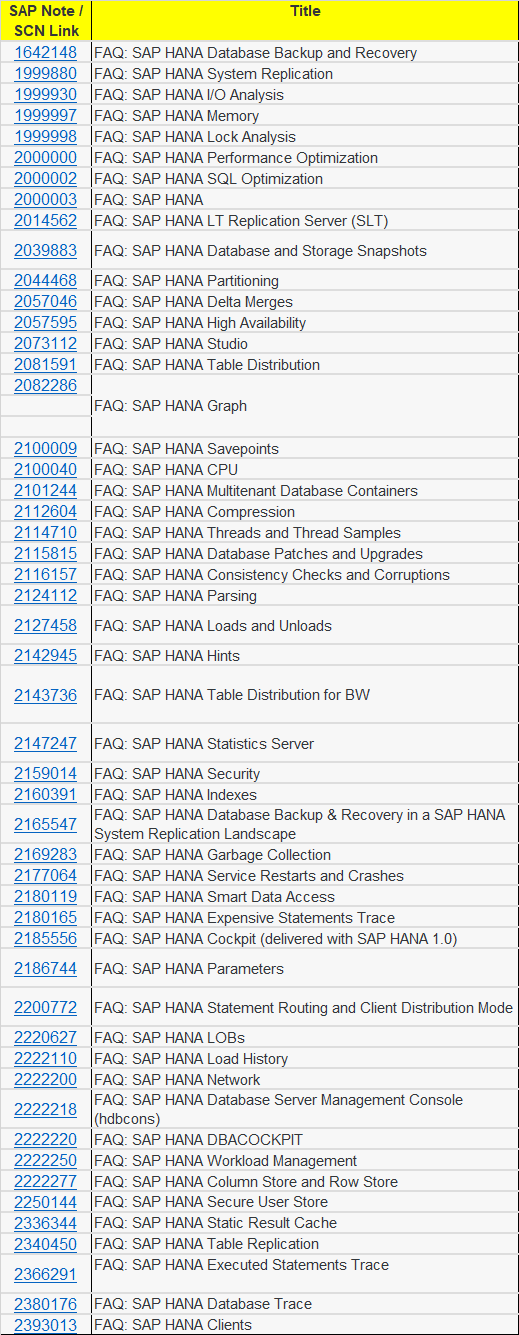Open SAP Note 2112604 link
The height and width of the screenshot is (1335, 519).
pyautogui.click(x=45, y=512)
